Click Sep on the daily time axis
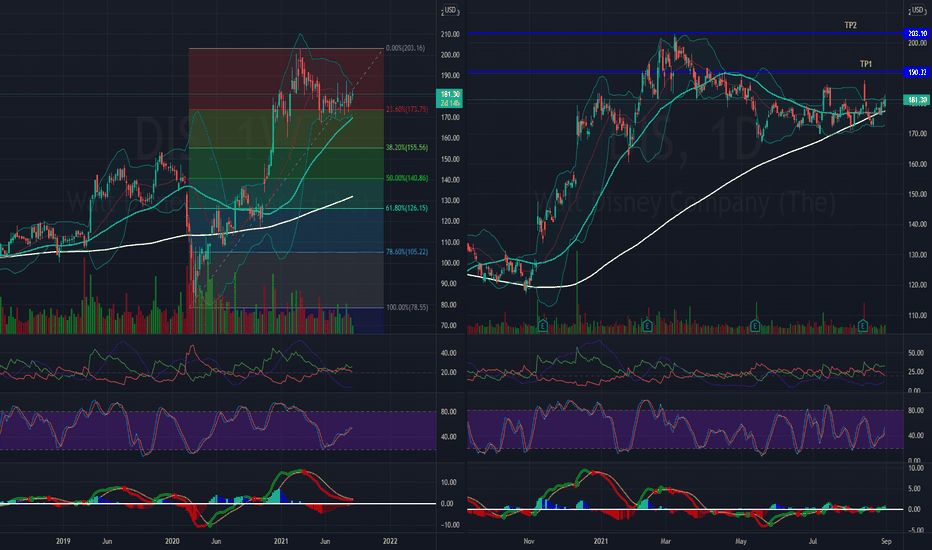Screen dimensions: 932x550 coord(886,541)
